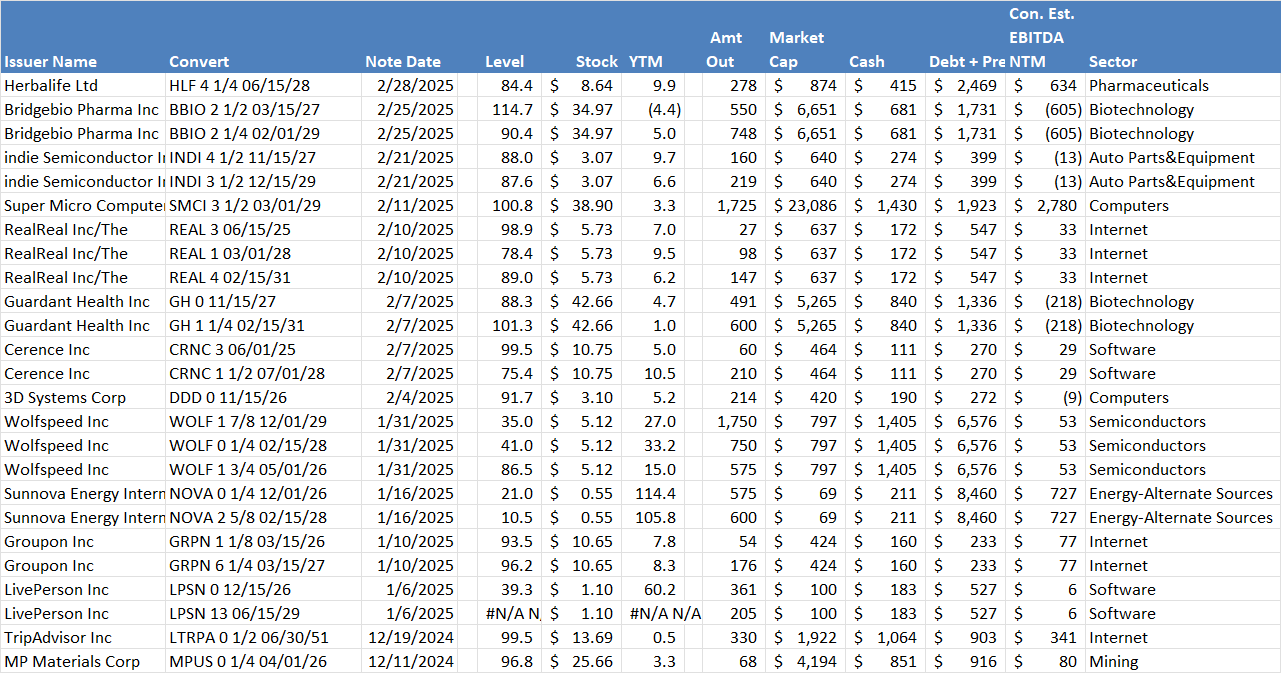Select stock price 25.66
The height and width of the screenshot is (673, 1281).
tap(581, 662)
